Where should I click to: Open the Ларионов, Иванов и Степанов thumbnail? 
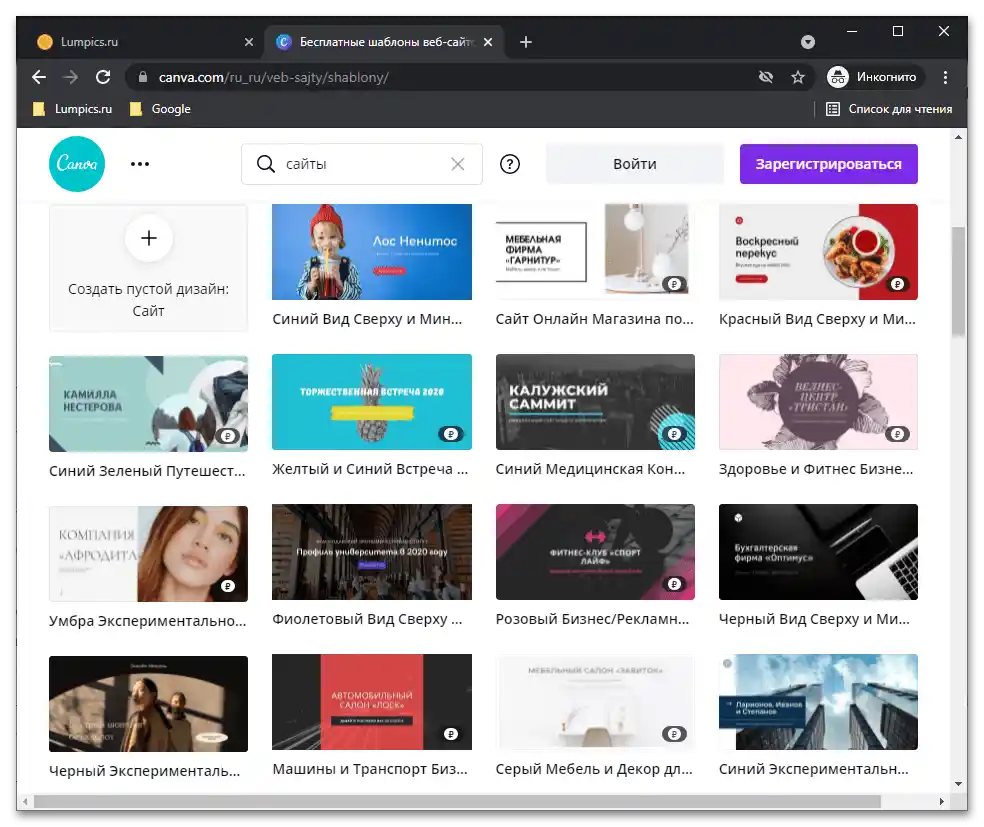click(x=818, y=702)
